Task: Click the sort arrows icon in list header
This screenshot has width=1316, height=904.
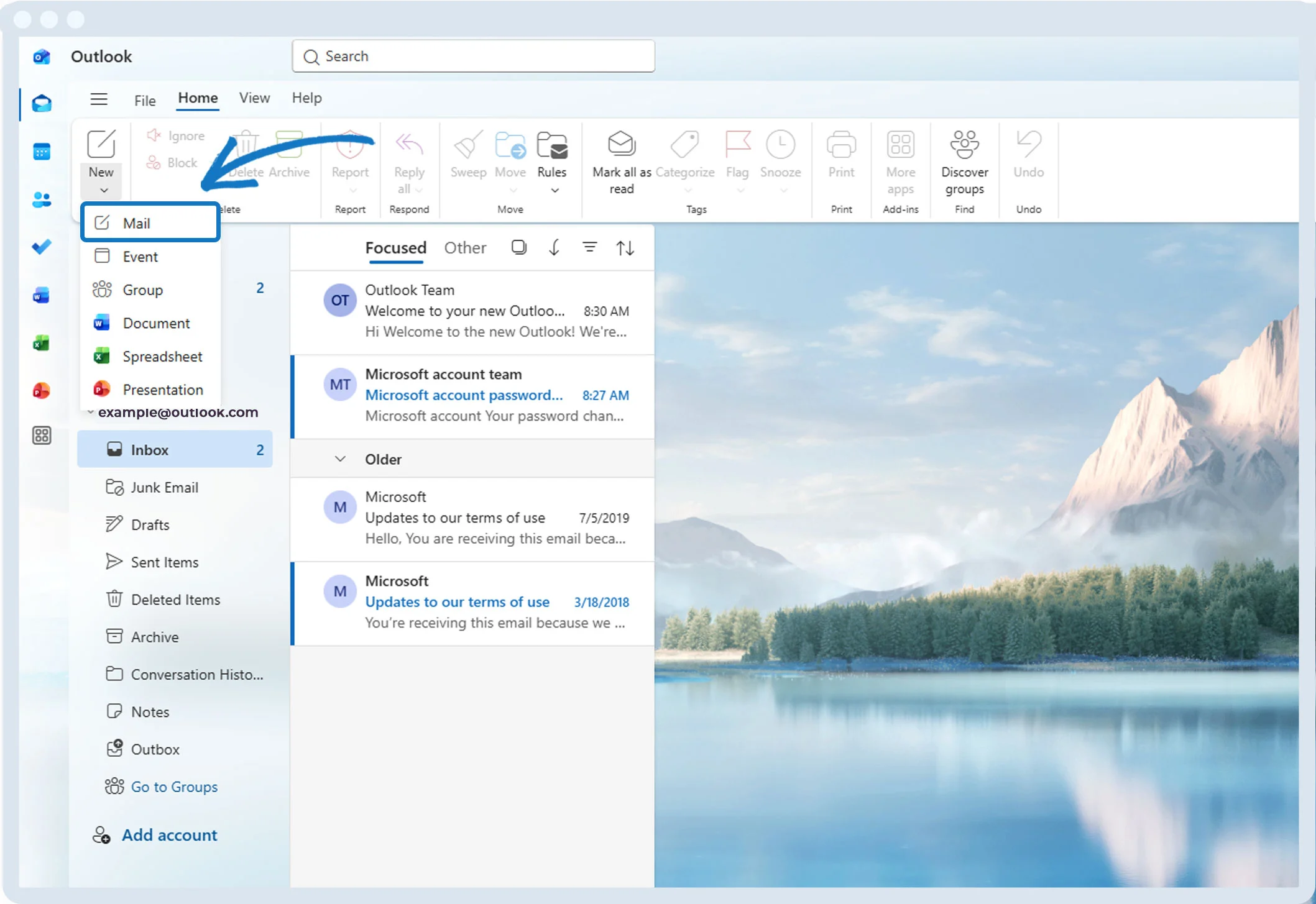Action: [x=625, y=248]
